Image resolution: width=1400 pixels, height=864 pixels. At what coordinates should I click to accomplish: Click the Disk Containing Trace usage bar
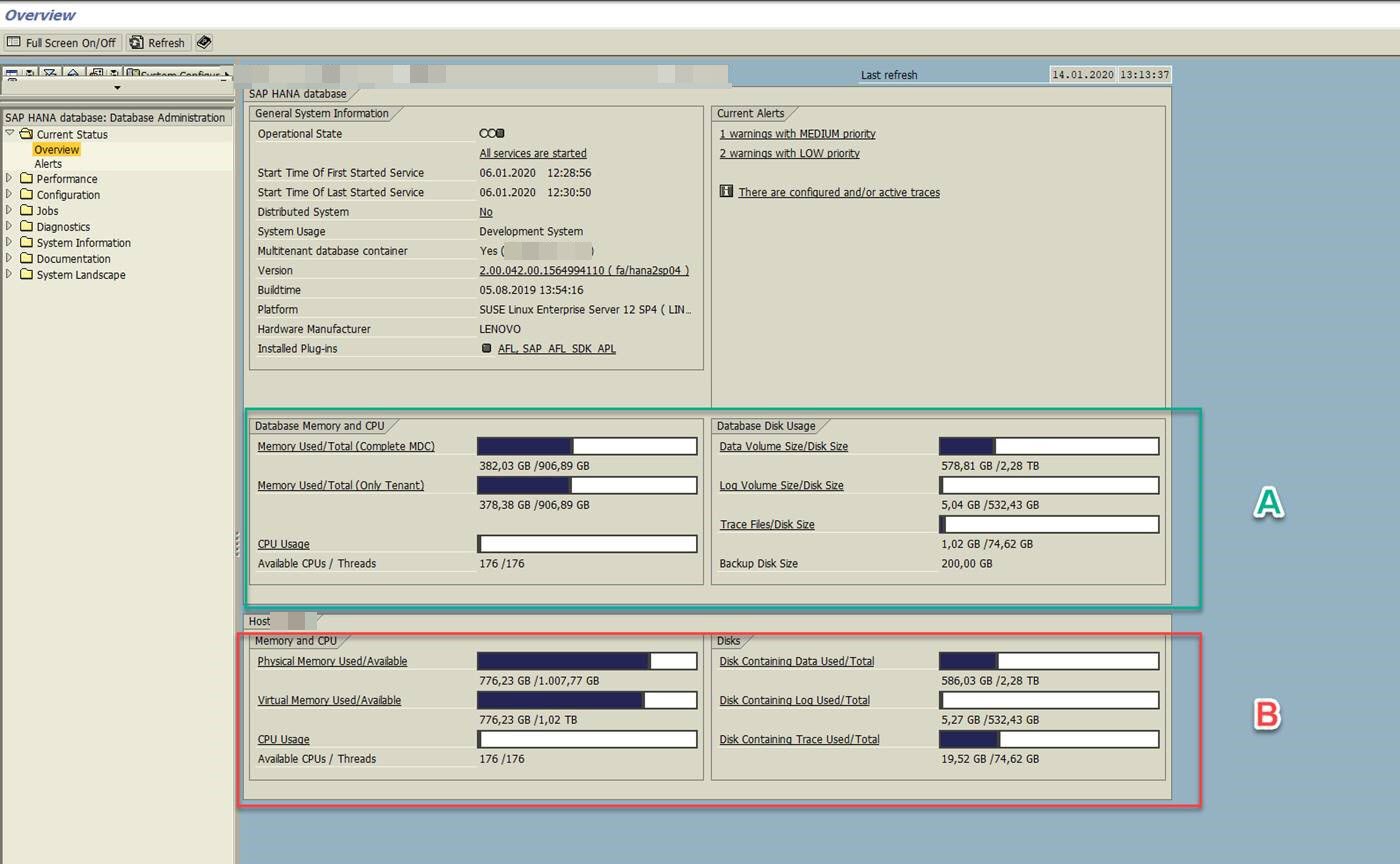coord(1049,739)
